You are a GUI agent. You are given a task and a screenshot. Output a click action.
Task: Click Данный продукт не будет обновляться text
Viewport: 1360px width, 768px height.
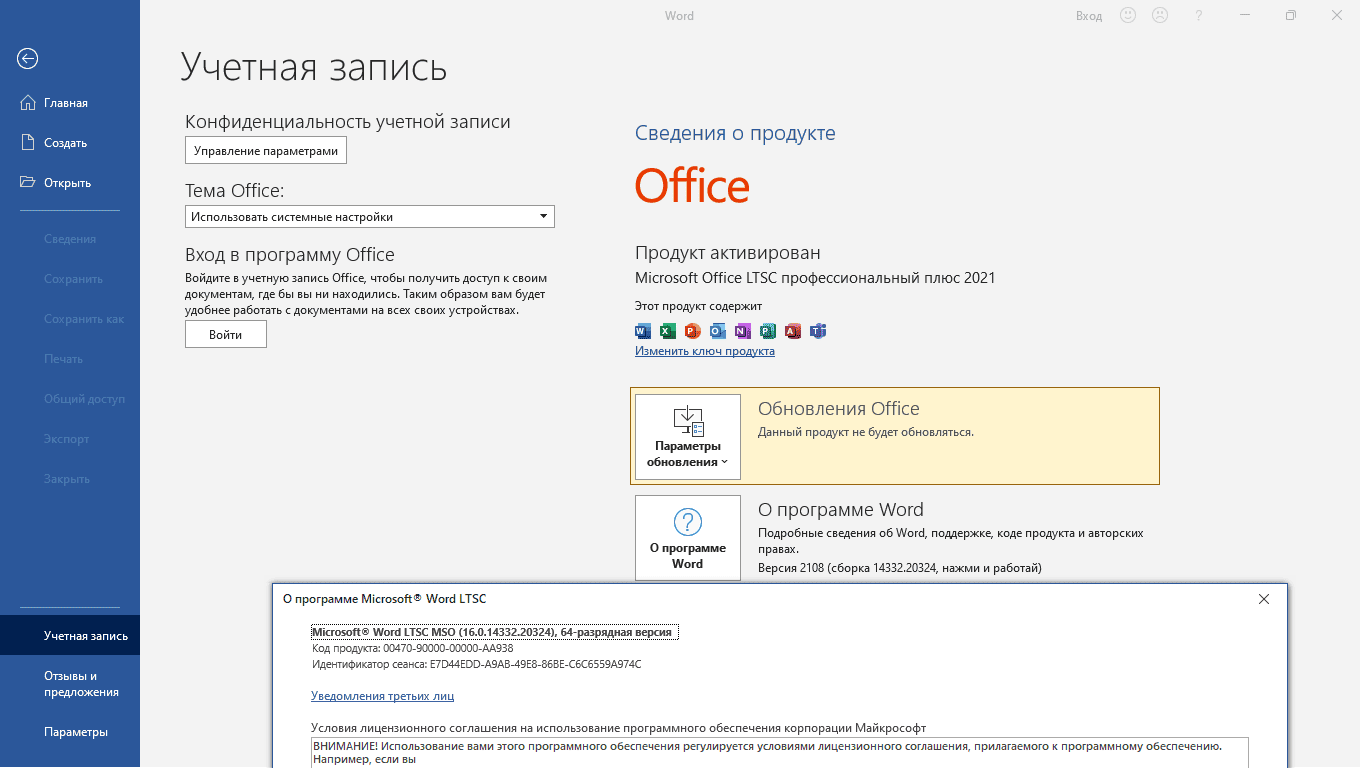click(866, 432)
